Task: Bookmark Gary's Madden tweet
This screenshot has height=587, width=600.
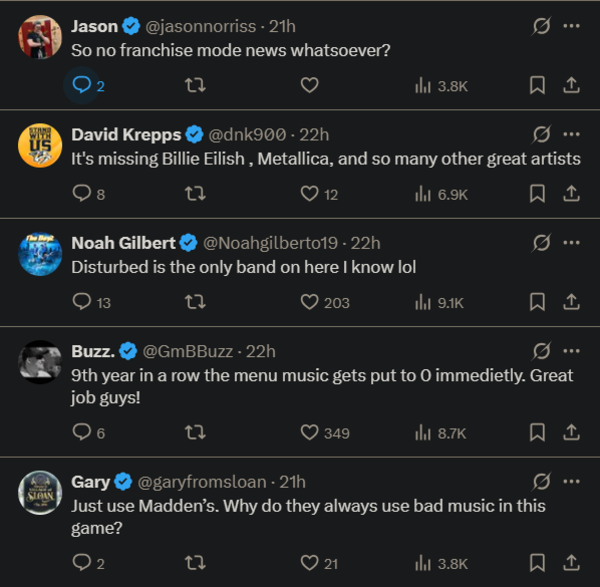Action: pyautogui.click(x=538, y=563)
